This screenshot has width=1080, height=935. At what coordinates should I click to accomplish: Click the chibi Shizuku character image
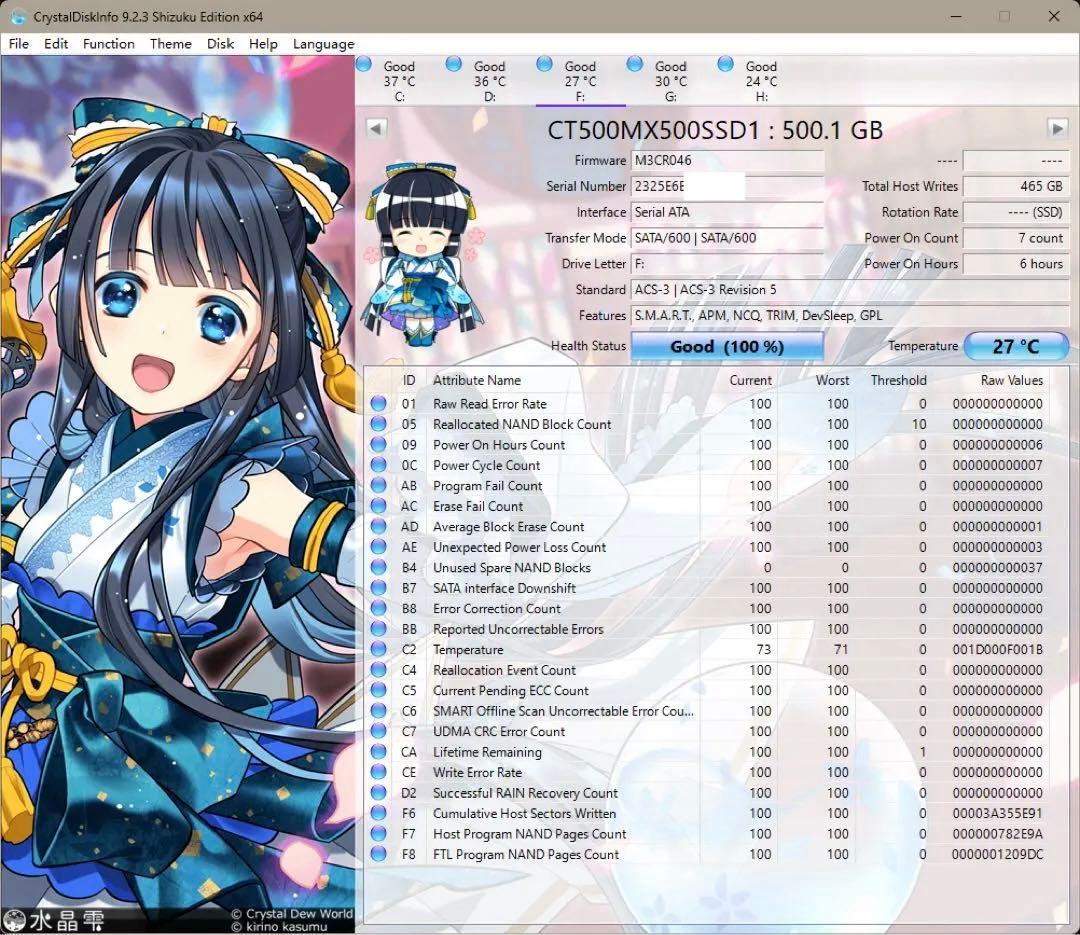423,253
